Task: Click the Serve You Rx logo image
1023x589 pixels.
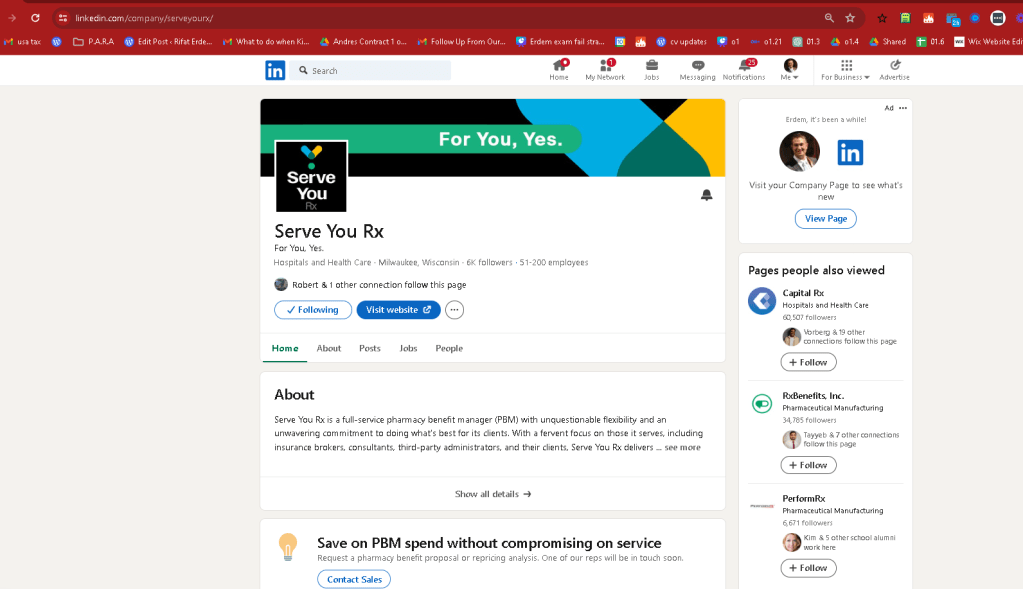Action: click(x=311, y=176)
